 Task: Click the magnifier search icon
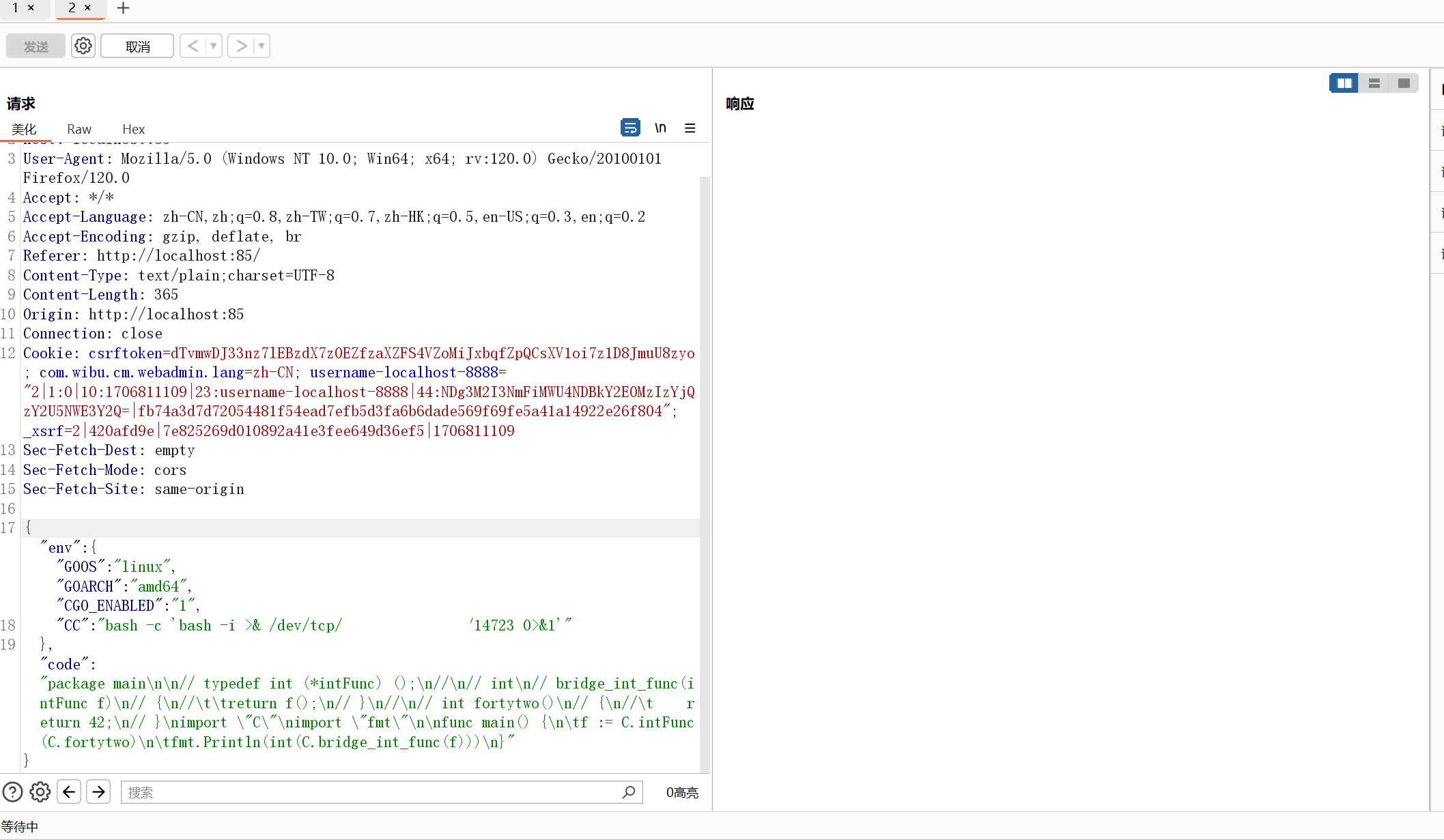click(629, 792)
